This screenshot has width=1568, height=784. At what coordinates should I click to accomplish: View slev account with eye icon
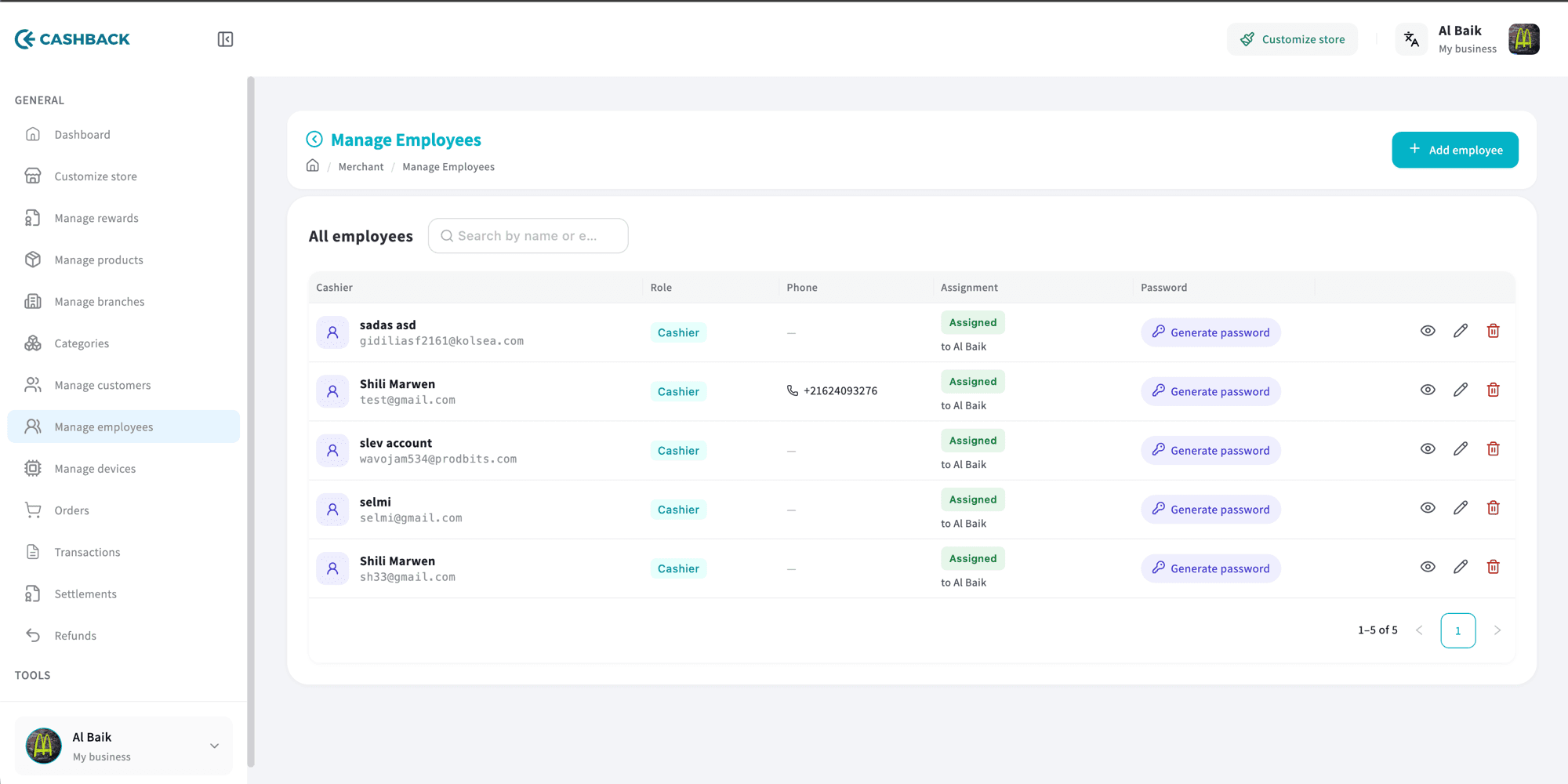[x=1428, y=449]
